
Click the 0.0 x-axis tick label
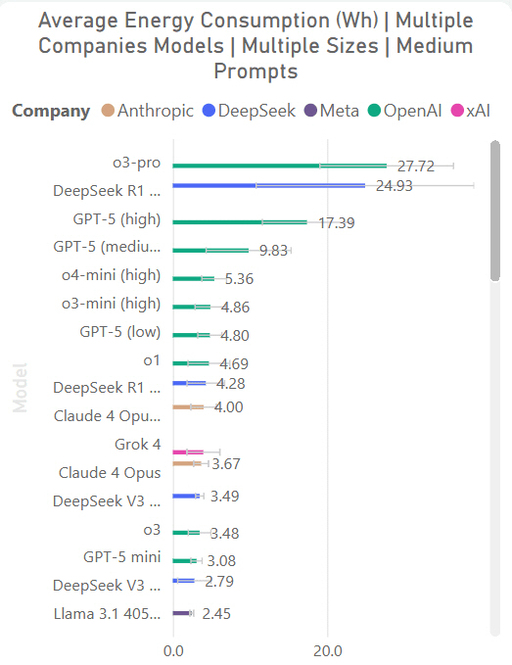(173, 651)
